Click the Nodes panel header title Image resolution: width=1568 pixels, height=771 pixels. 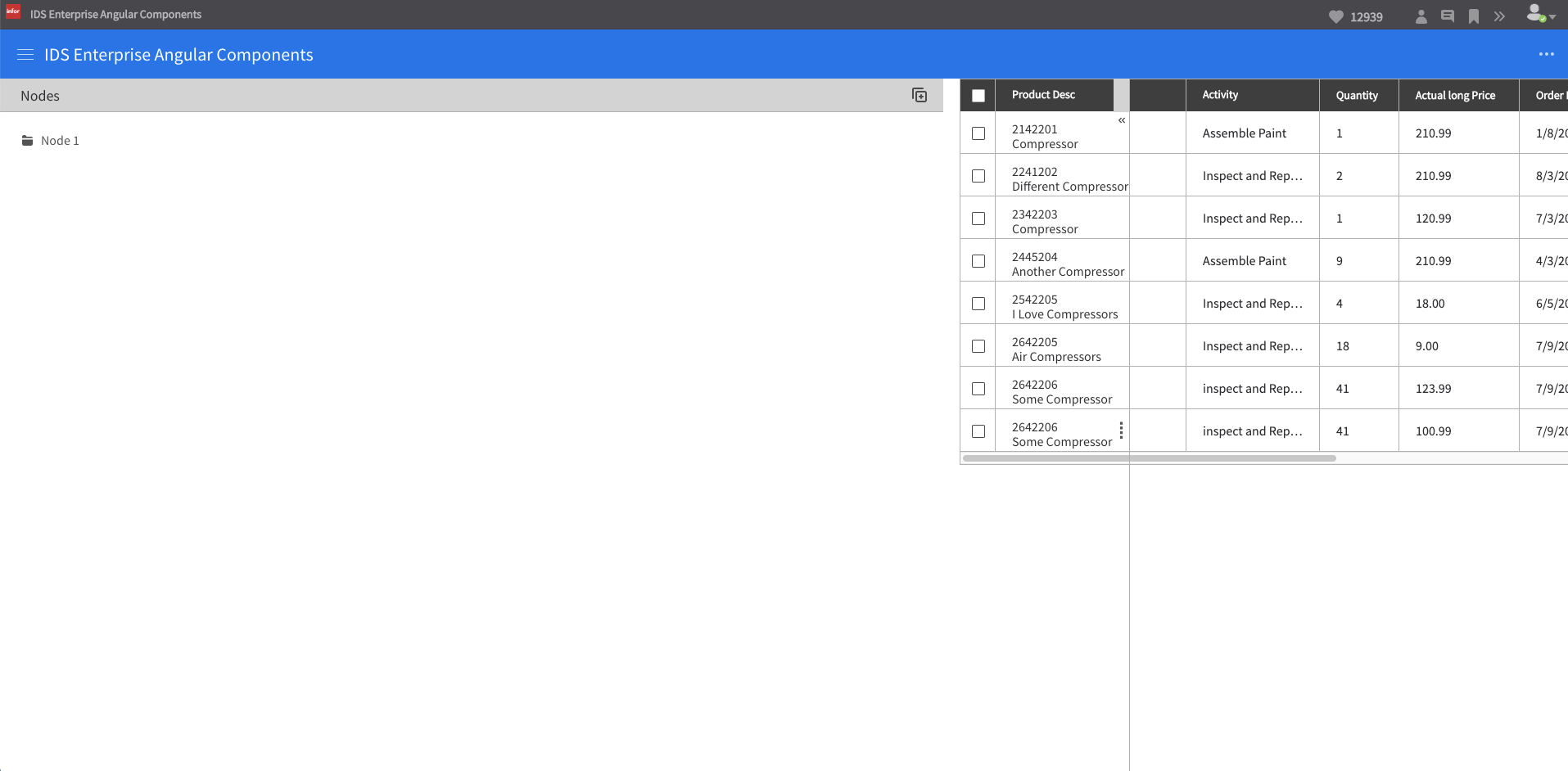coord(40,96)
